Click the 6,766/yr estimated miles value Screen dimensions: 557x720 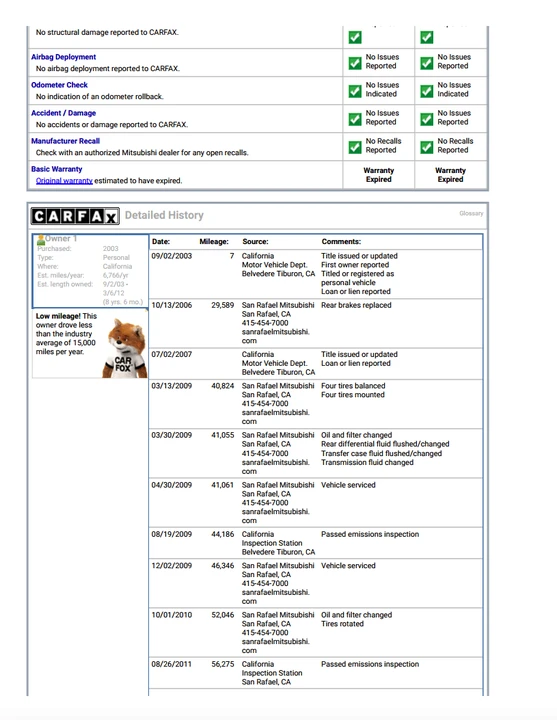click(x=115, y=275)
